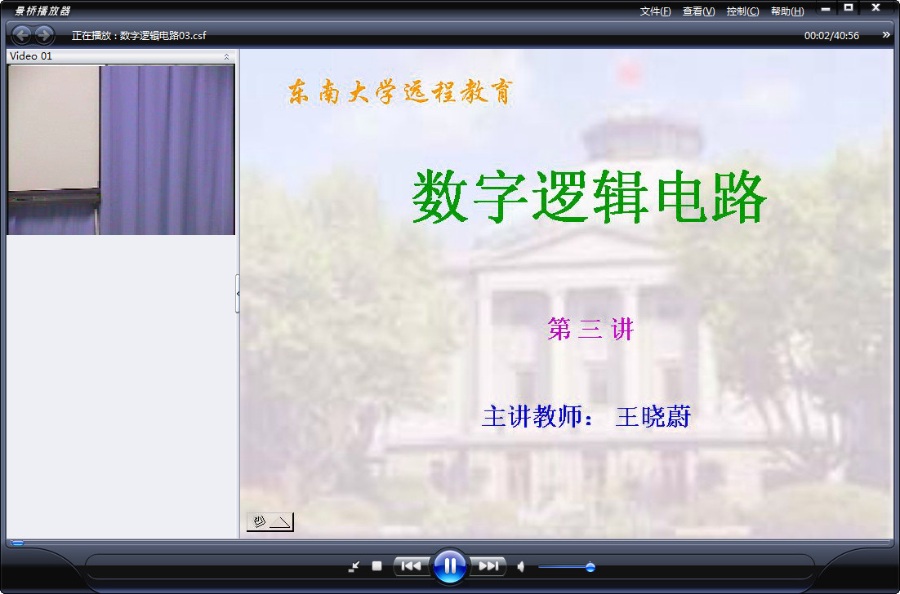Click the 00:02/40:56 time display

[831, 36]
